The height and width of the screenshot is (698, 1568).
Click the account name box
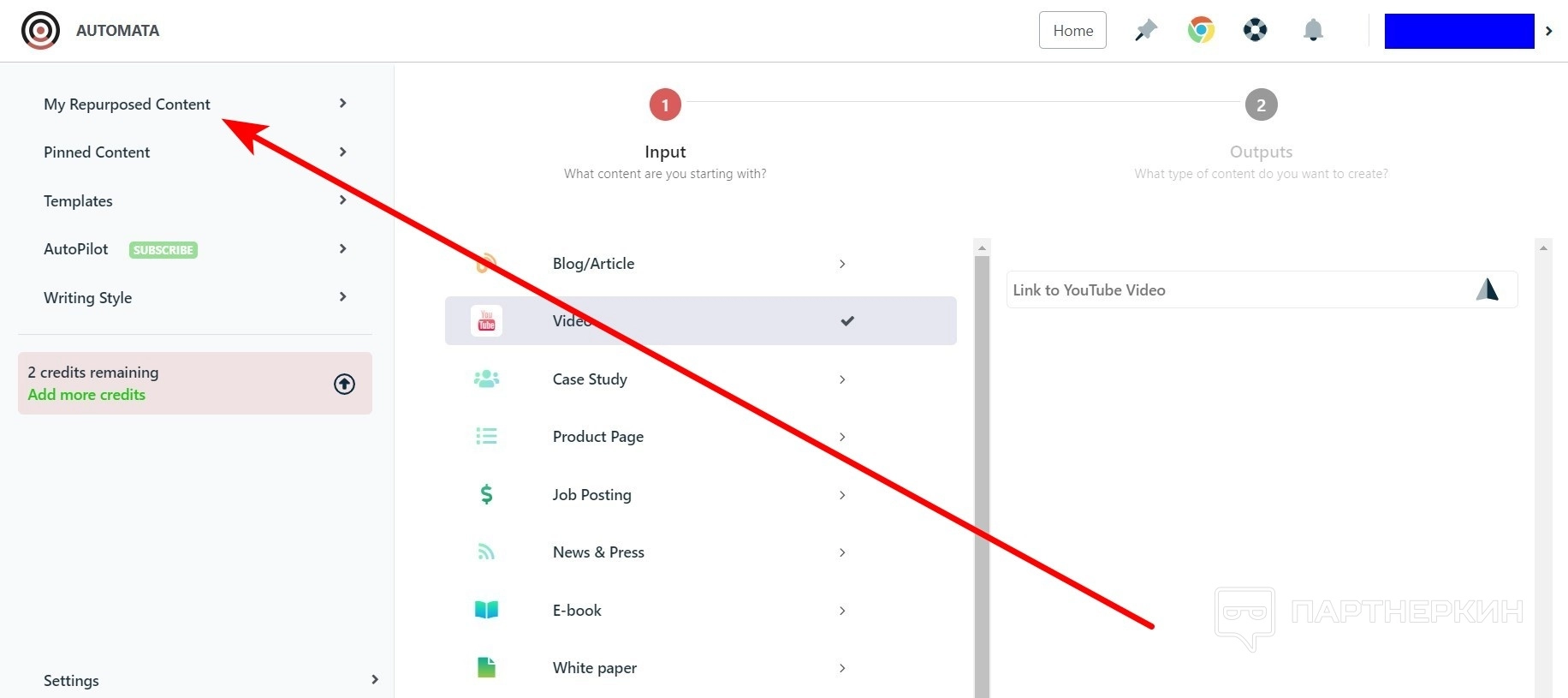click(x=1459, y=31)
